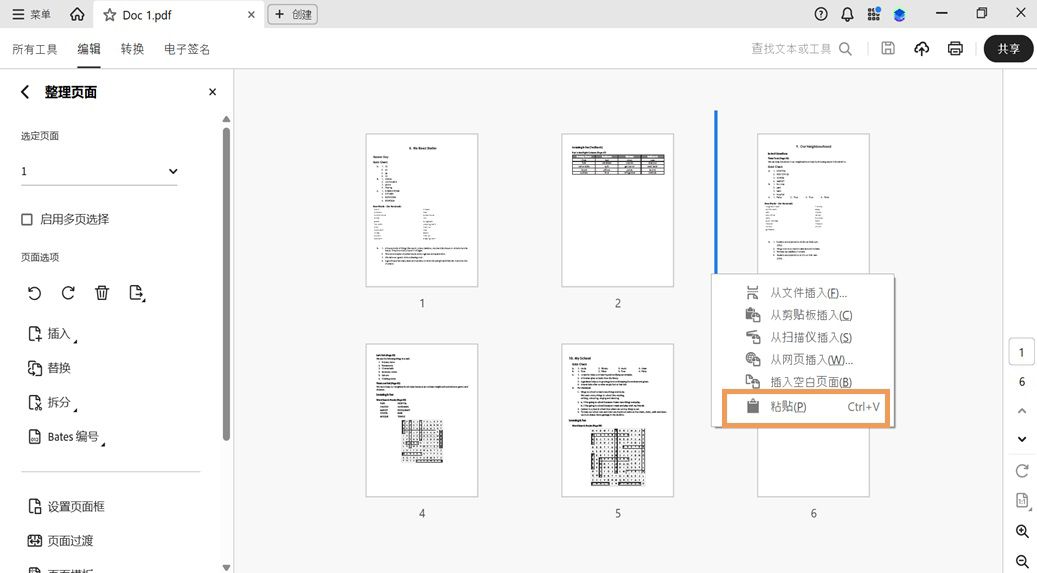
Task: Rotate page clockwise icon in panel
Action: coord(68,292)
